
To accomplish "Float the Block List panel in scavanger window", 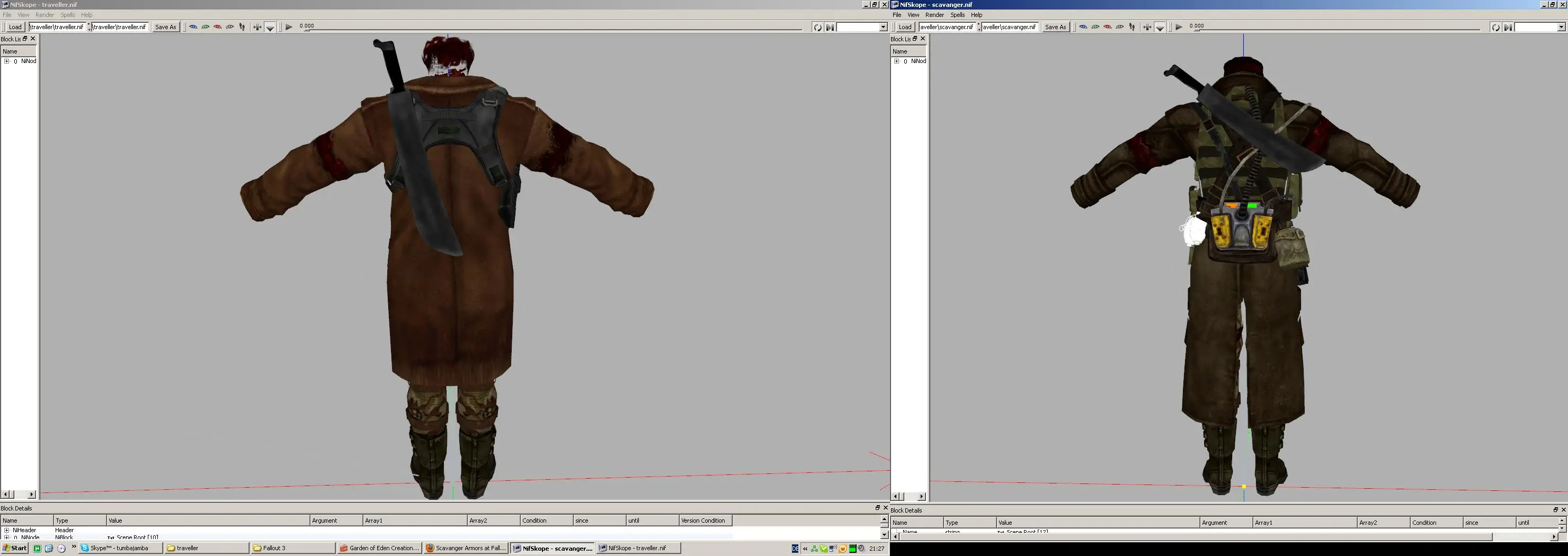I will click(915, 38).
